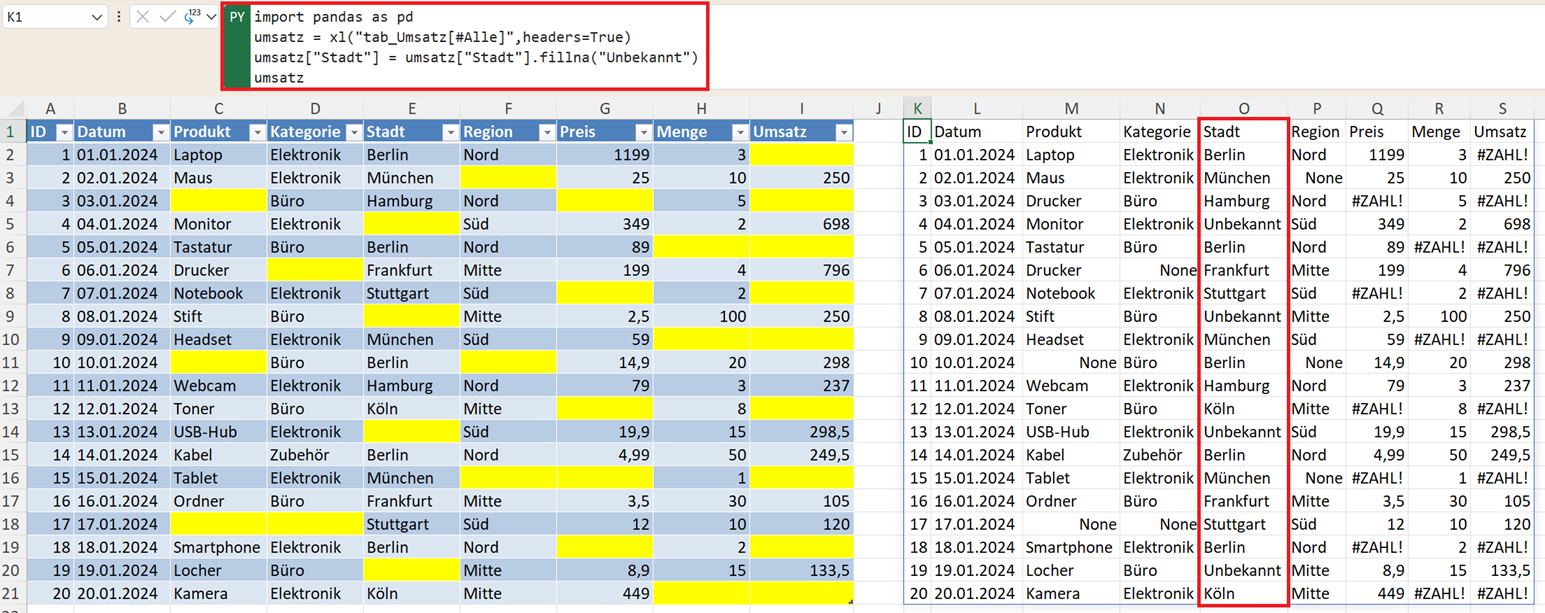Screen dimensions: 1545x613
Task: Click the cancel X icon in formula bar
Action: (x=143, y=17)
